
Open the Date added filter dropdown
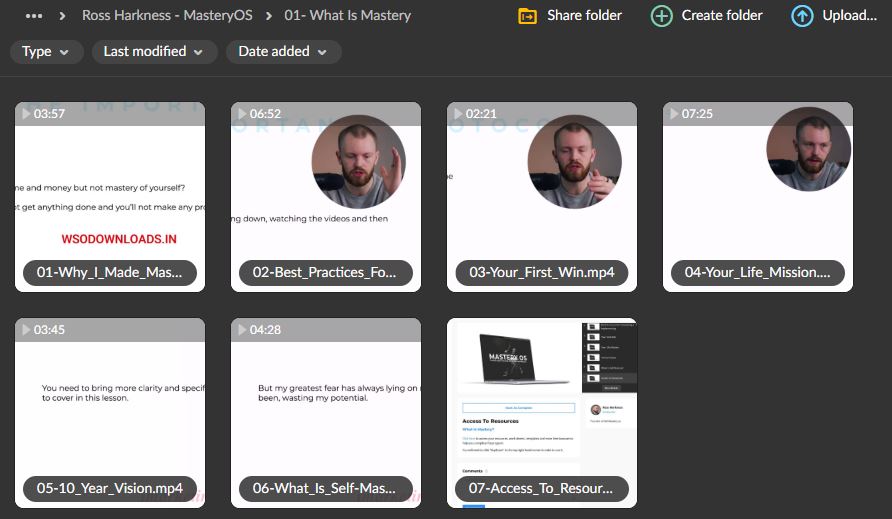point(283,52)
